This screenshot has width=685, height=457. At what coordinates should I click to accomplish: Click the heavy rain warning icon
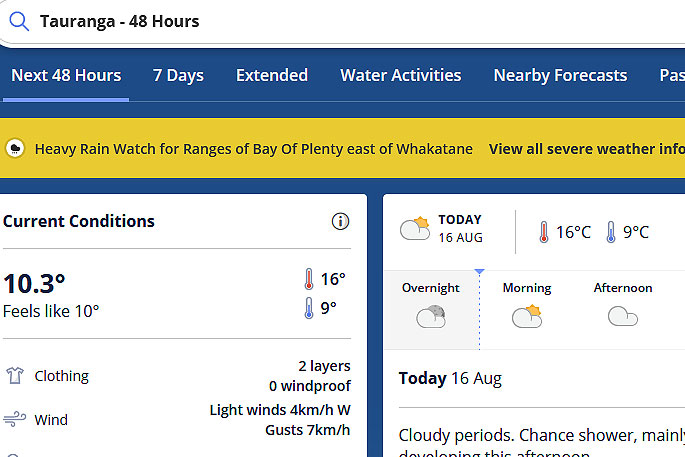click(15, 149)
